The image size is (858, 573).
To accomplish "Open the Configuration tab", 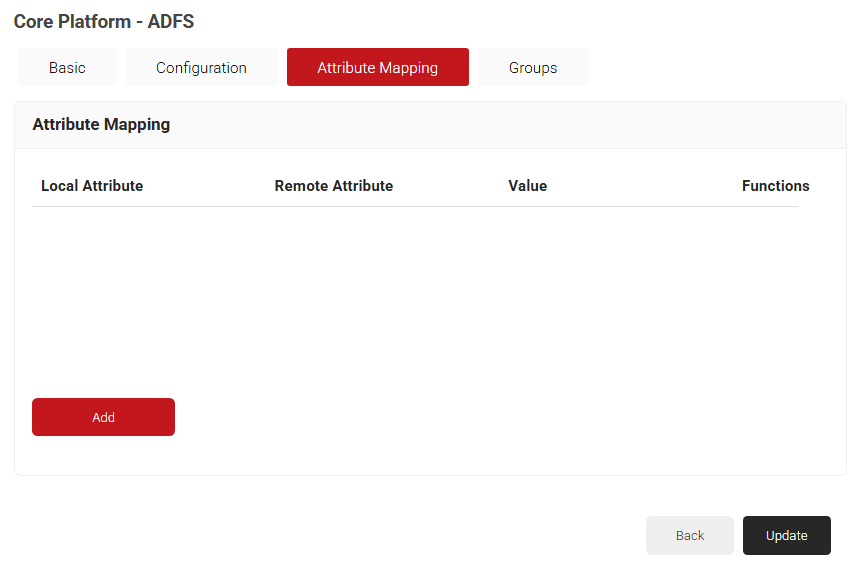I will pos(201,68).
